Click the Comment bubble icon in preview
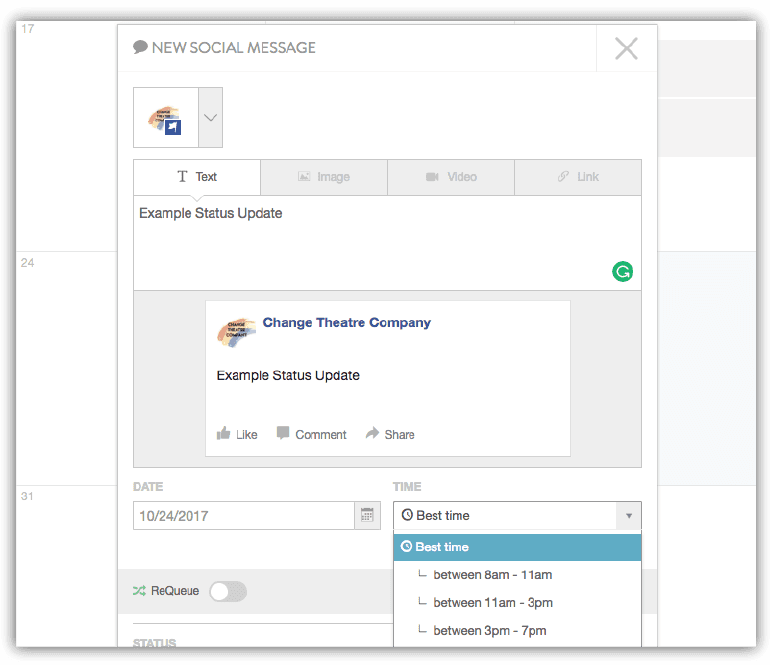The height and width of the screenshot is (665, 770). tap(283, 433)
